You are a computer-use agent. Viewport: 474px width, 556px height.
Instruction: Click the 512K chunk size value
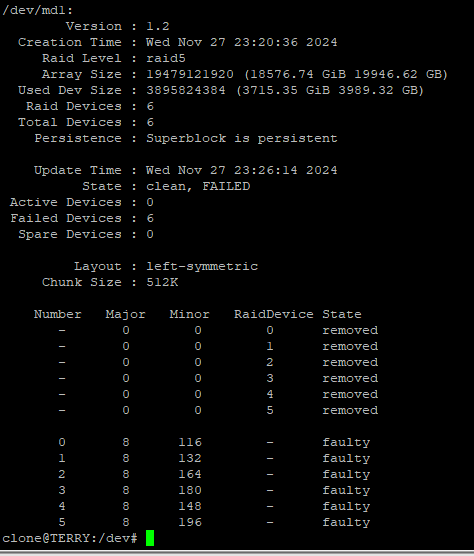tap(162, 282)
